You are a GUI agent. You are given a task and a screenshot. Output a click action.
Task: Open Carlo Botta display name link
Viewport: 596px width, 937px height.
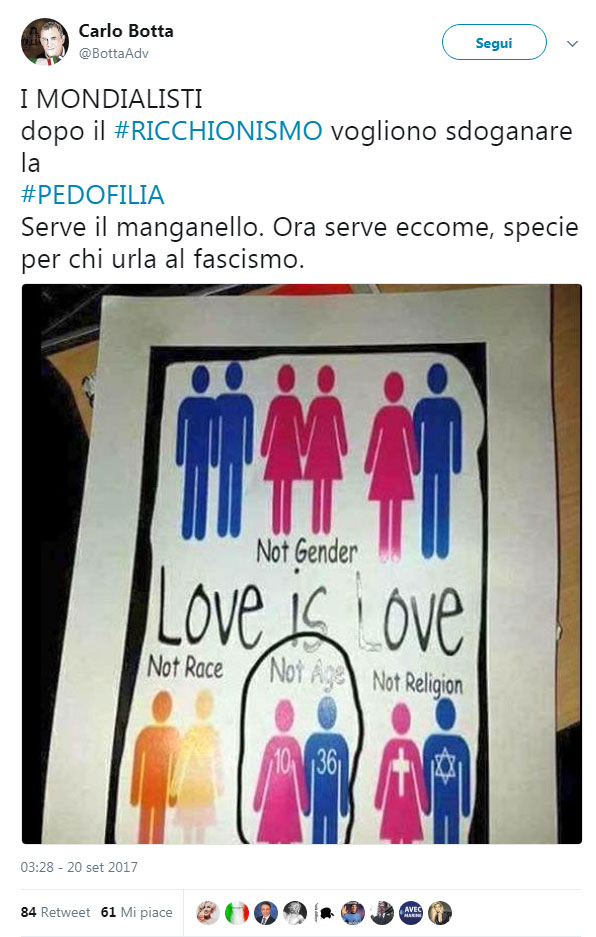click(126, 31)
